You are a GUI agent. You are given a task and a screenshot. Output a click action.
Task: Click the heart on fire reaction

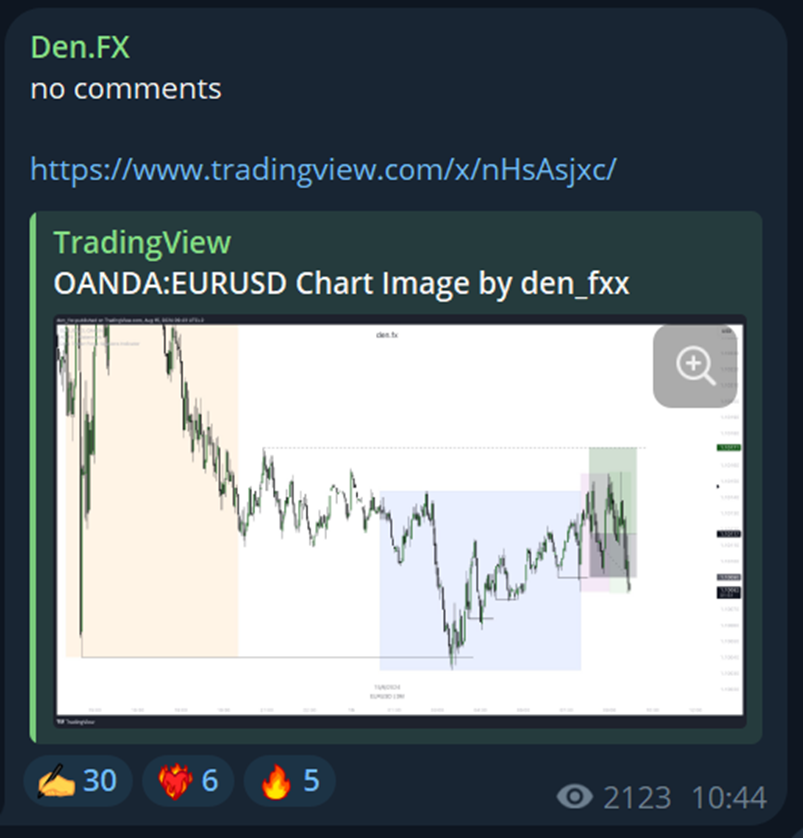click(188, 781)
